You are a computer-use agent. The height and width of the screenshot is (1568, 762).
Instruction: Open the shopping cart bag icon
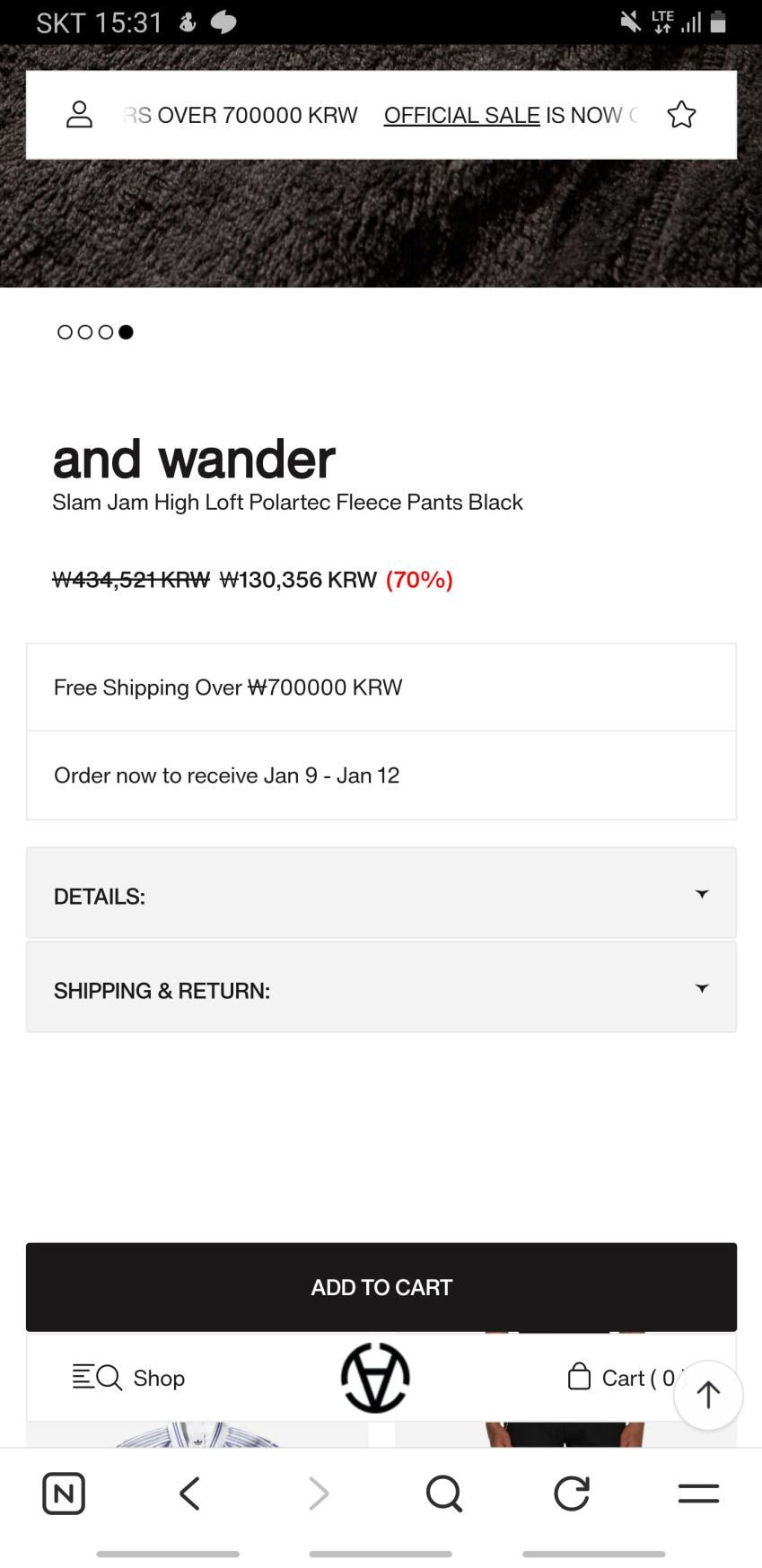(x=579, y=1377)
